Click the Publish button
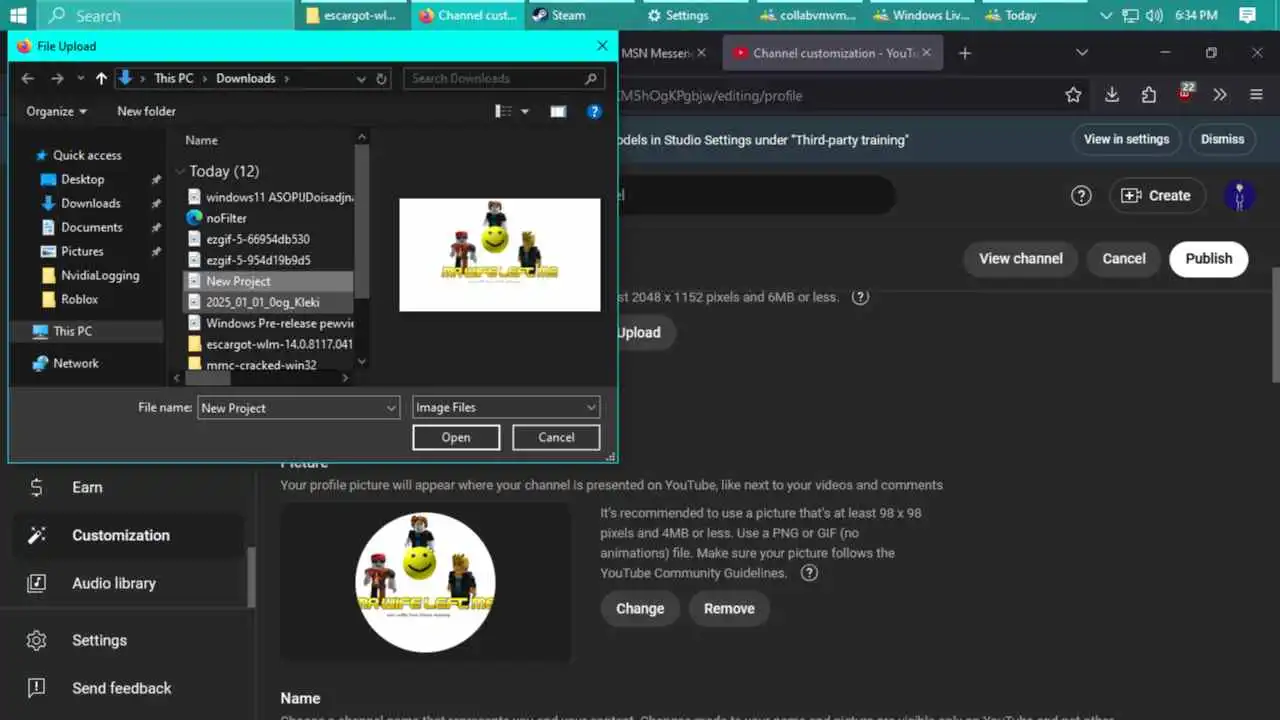1280x720 pixels. pos(1209,258)
